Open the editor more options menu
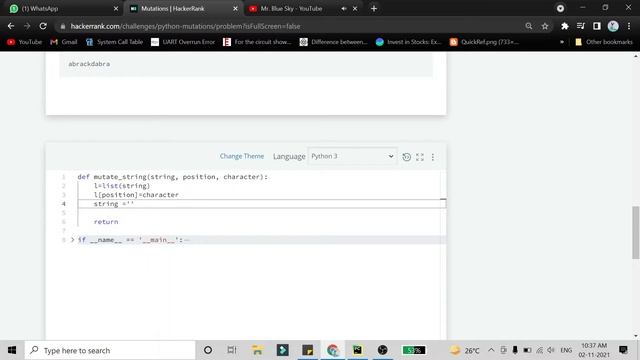The height and width of the screenshot is (360, 640). 433,157
